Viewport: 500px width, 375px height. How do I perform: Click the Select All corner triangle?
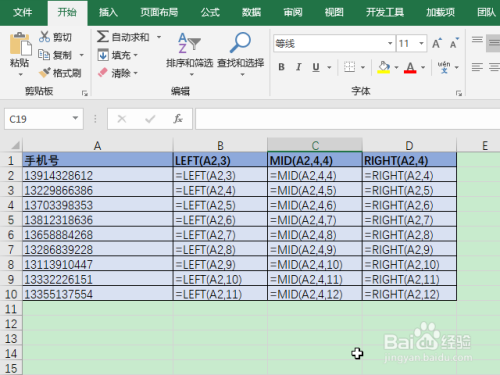15,145
